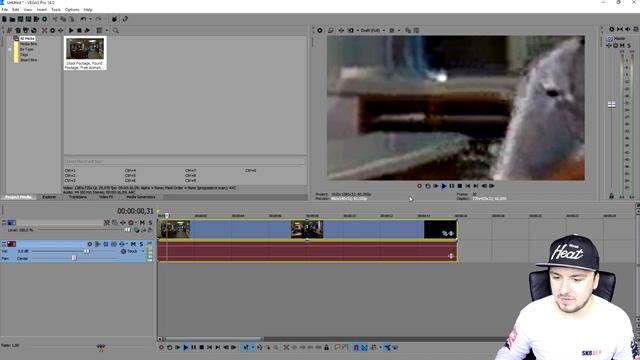Viewport: 640px width, 360px height.
Task: Mute the audio track with M
Action: click(x=133, y=244)
